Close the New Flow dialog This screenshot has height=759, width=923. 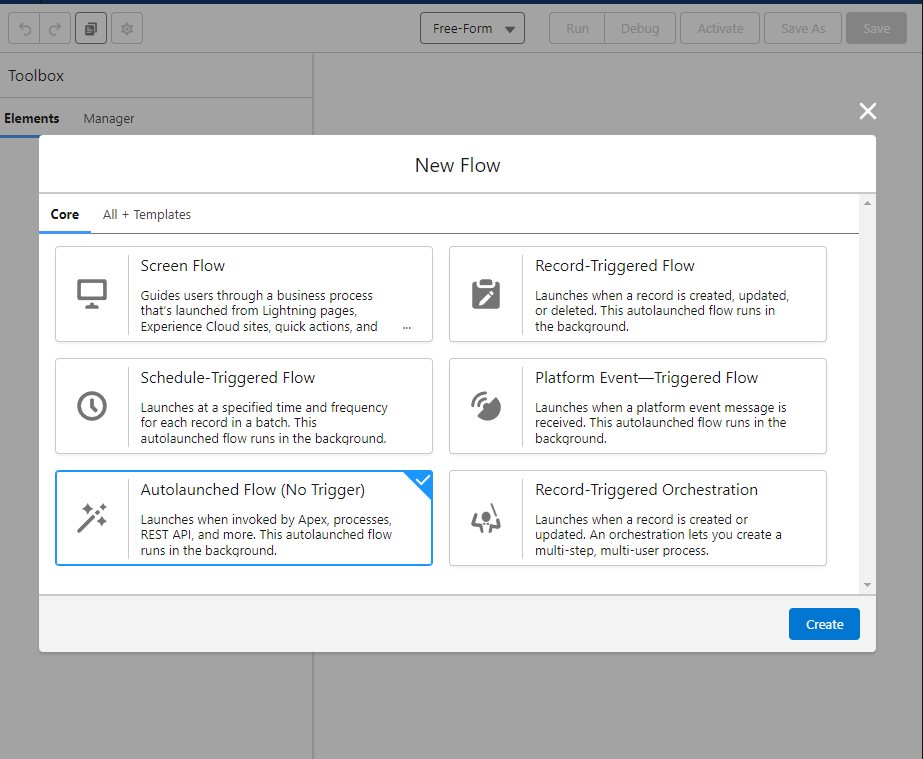pyautogui.click(x=867, y=111)
